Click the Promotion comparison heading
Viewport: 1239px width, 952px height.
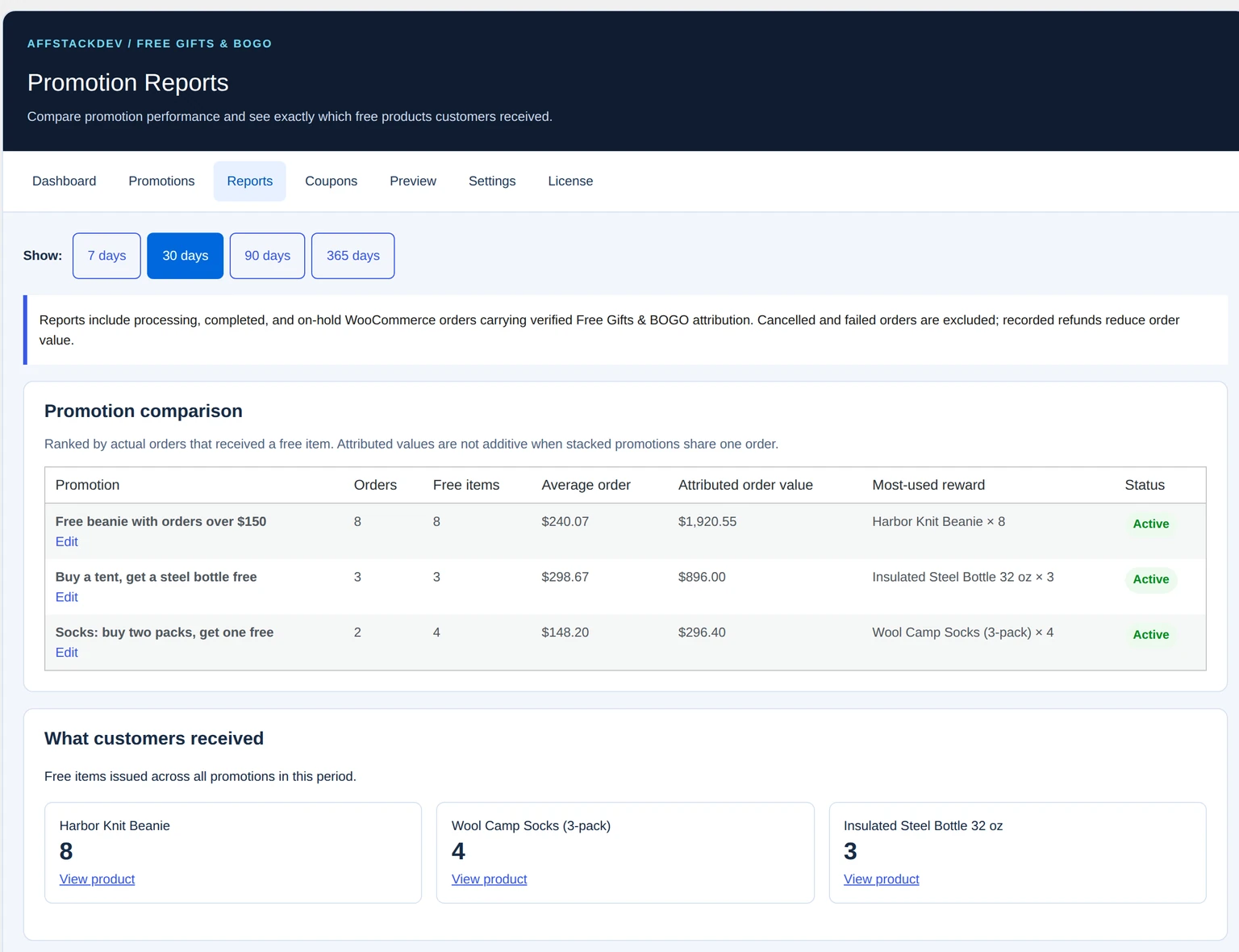click(x=144, y=411)
